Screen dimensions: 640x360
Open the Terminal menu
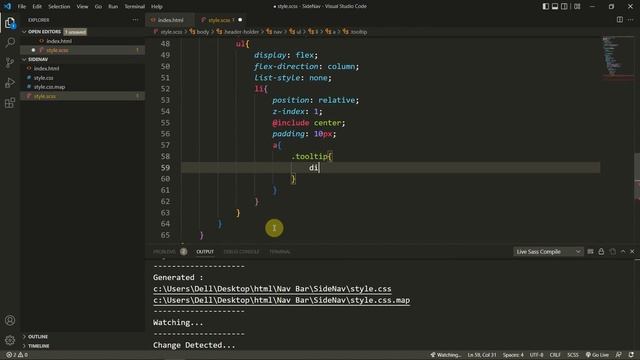point(134,7)
